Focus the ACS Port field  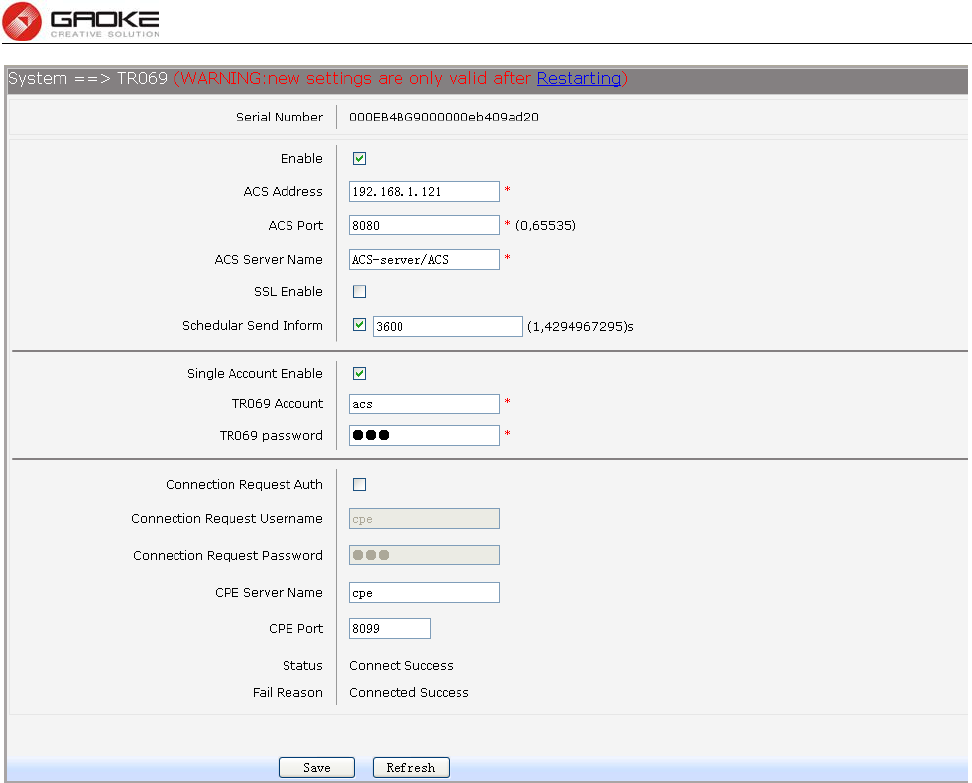point(424,225)
